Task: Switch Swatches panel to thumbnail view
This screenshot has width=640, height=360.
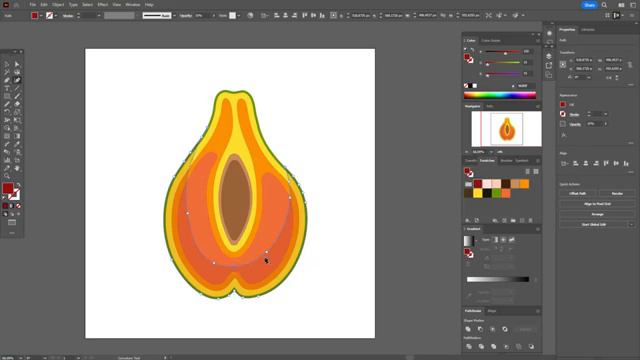Action: (x=536, y=172)
